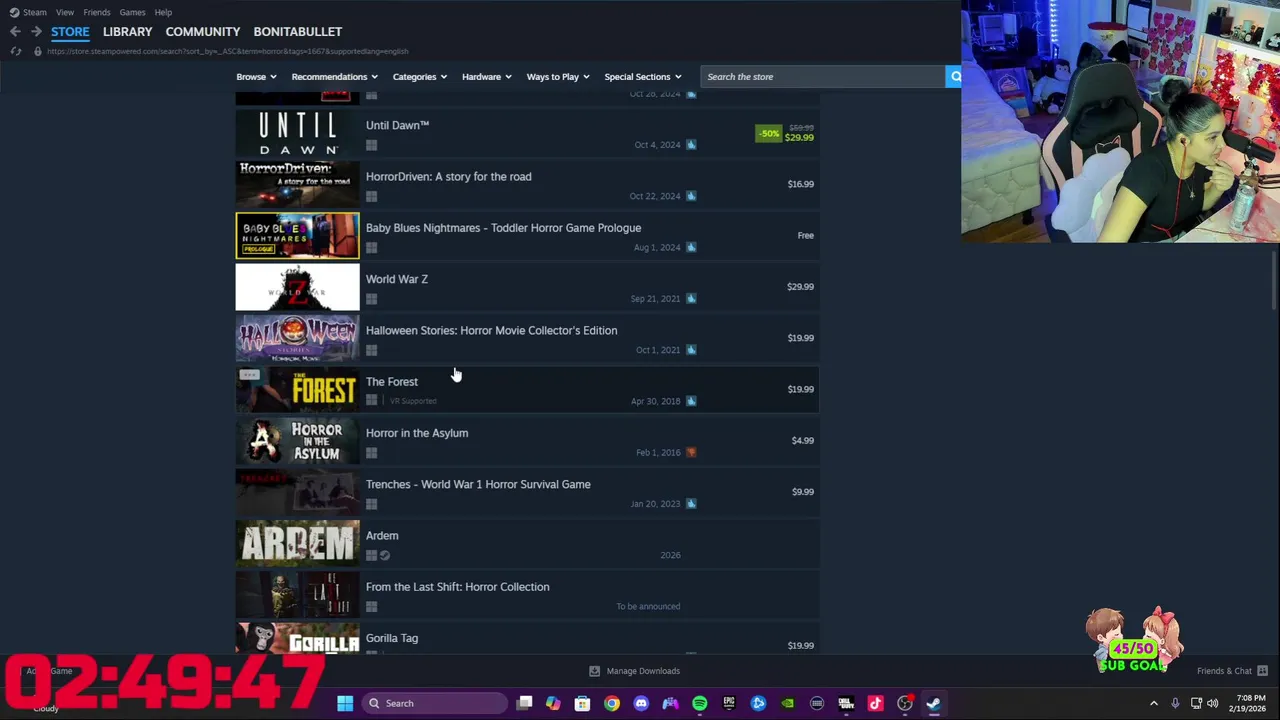
Task: Open Halloween Stories: Horror Movie Collector's Edition
Action: tap(527, 338)
